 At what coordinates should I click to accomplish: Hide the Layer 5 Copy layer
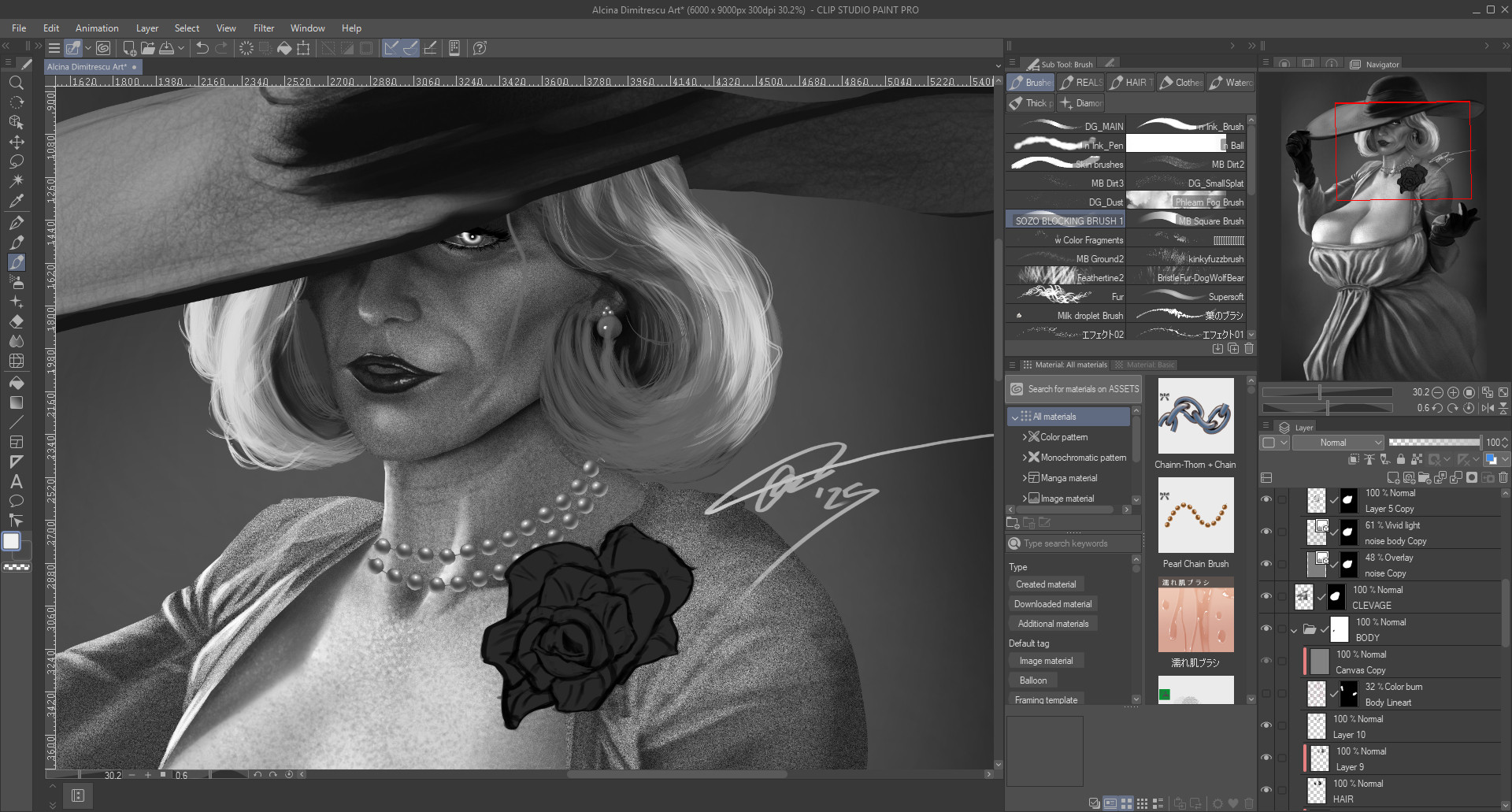[1266, 499]
